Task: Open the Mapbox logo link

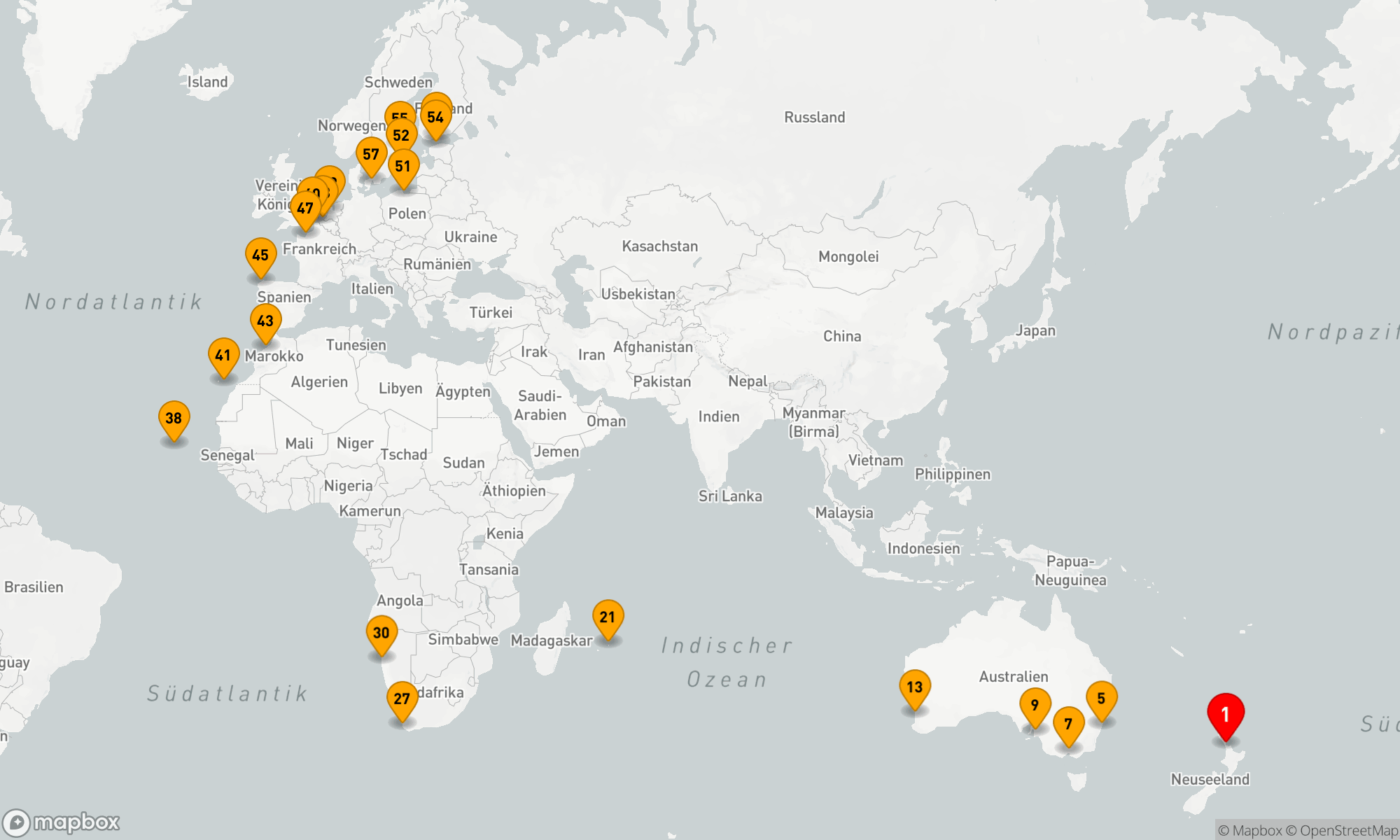Action: 62,822
